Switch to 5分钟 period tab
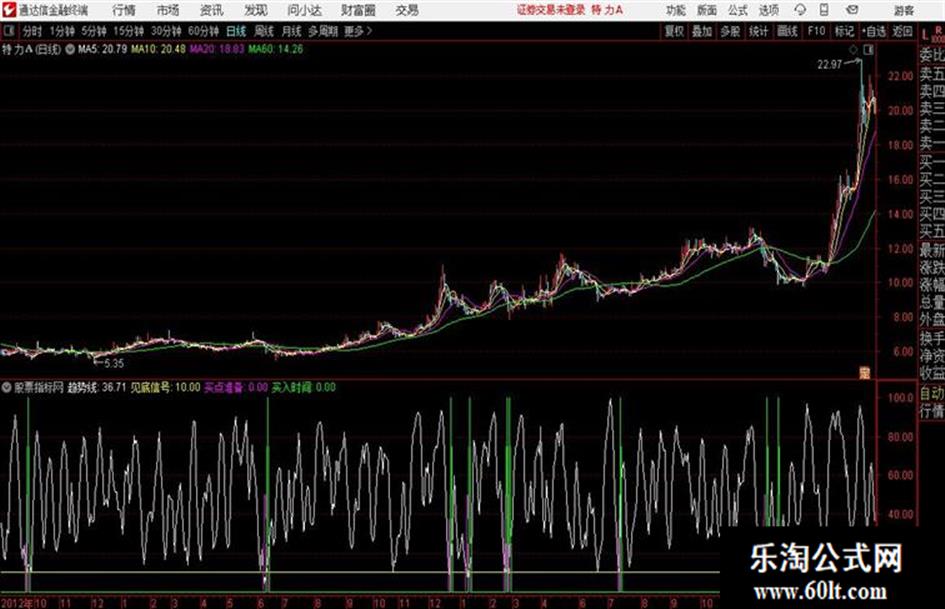This screenshot has width=945, height=609. 94,31
